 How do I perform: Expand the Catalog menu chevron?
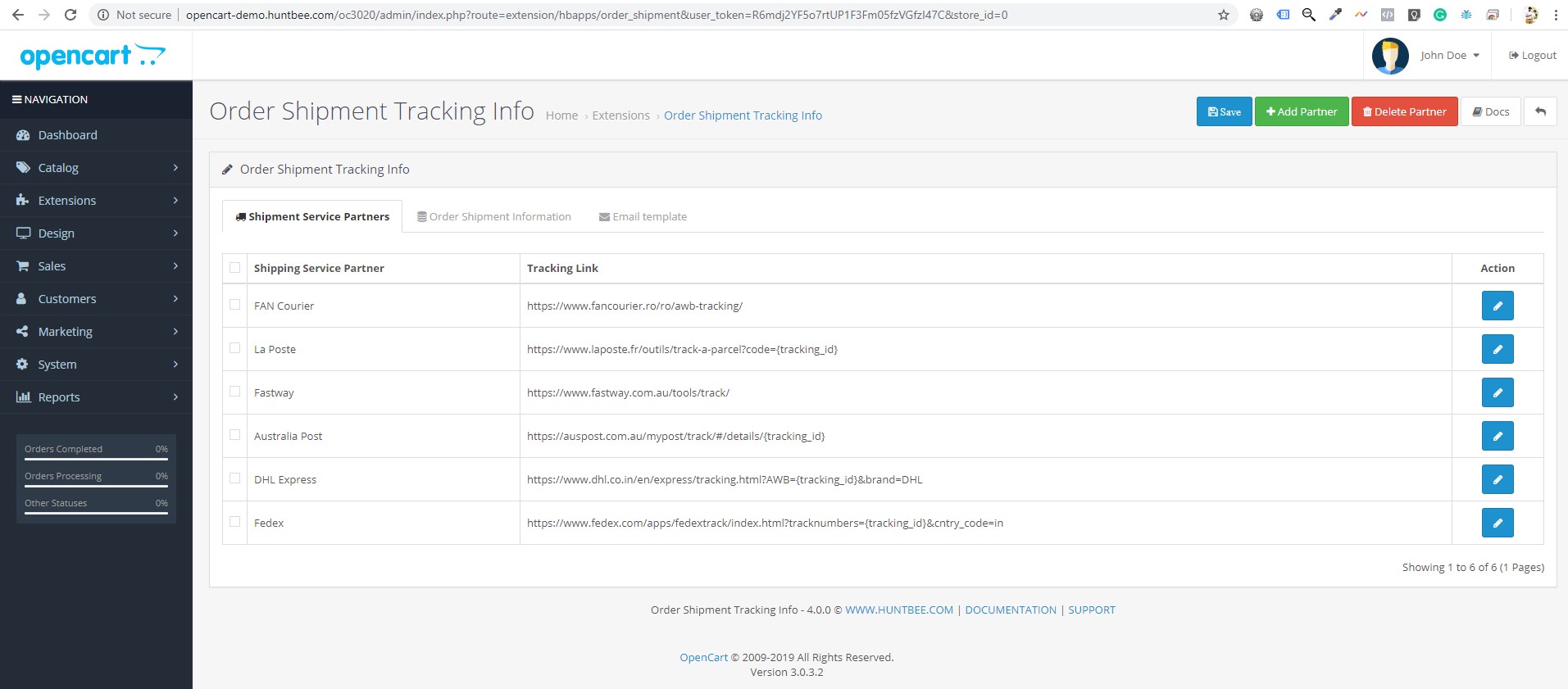tap(175, 168)
